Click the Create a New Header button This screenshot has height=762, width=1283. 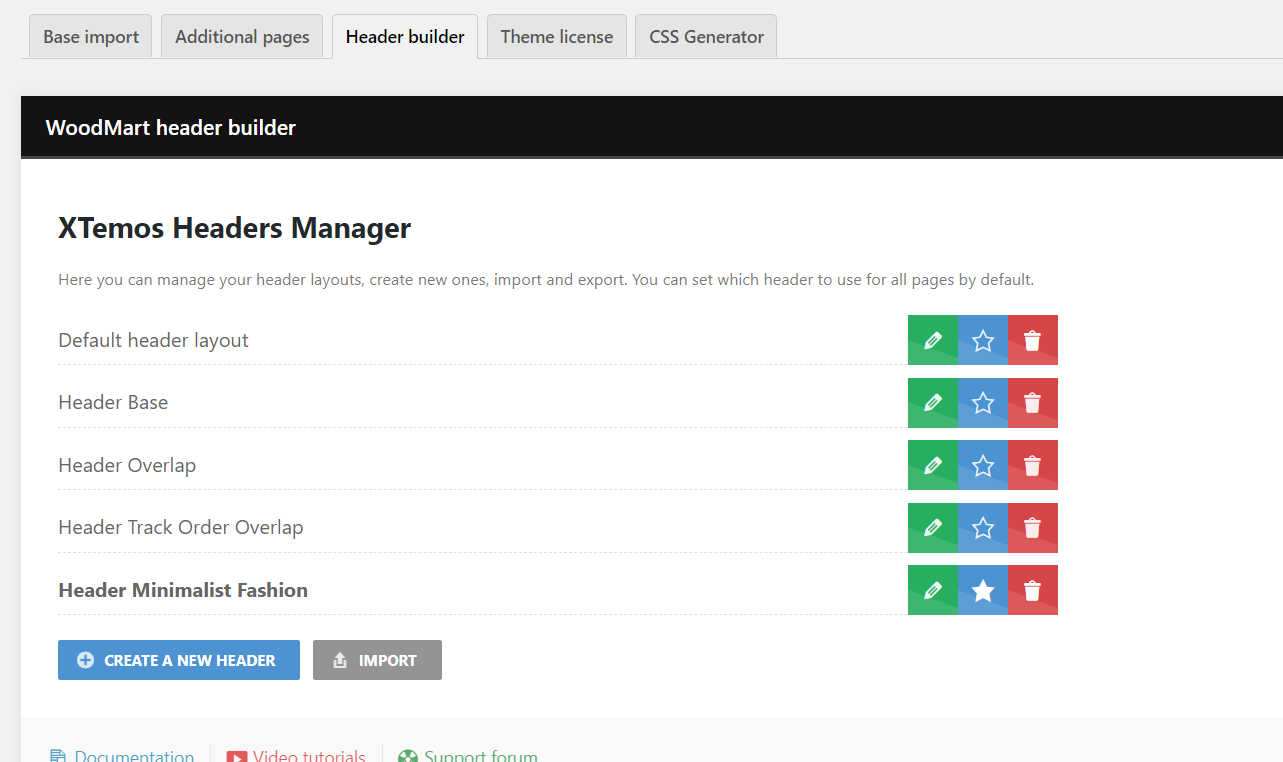[x=179, y=660]
